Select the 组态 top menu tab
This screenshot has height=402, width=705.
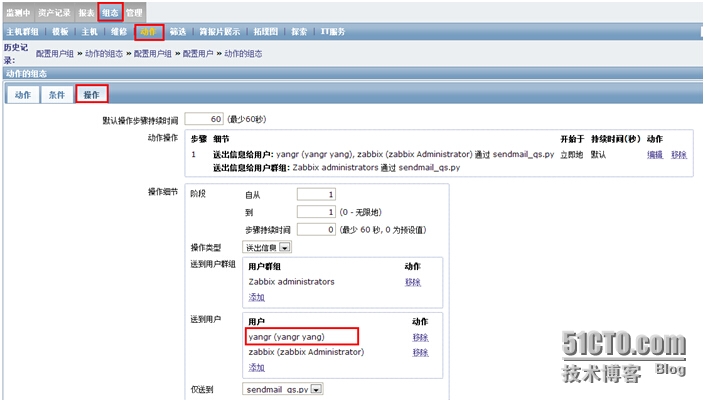[110, 13]
